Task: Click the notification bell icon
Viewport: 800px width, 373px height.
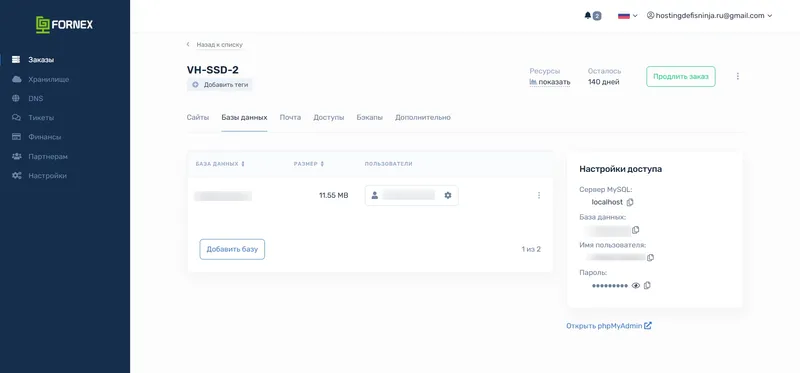Action: pyautogui.click(x=587, y=16)
